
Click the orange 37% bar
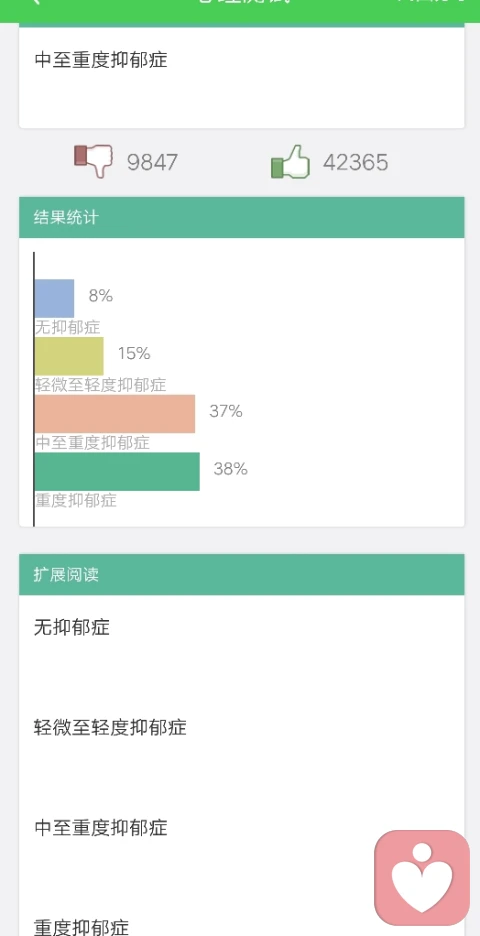point(115,414)
